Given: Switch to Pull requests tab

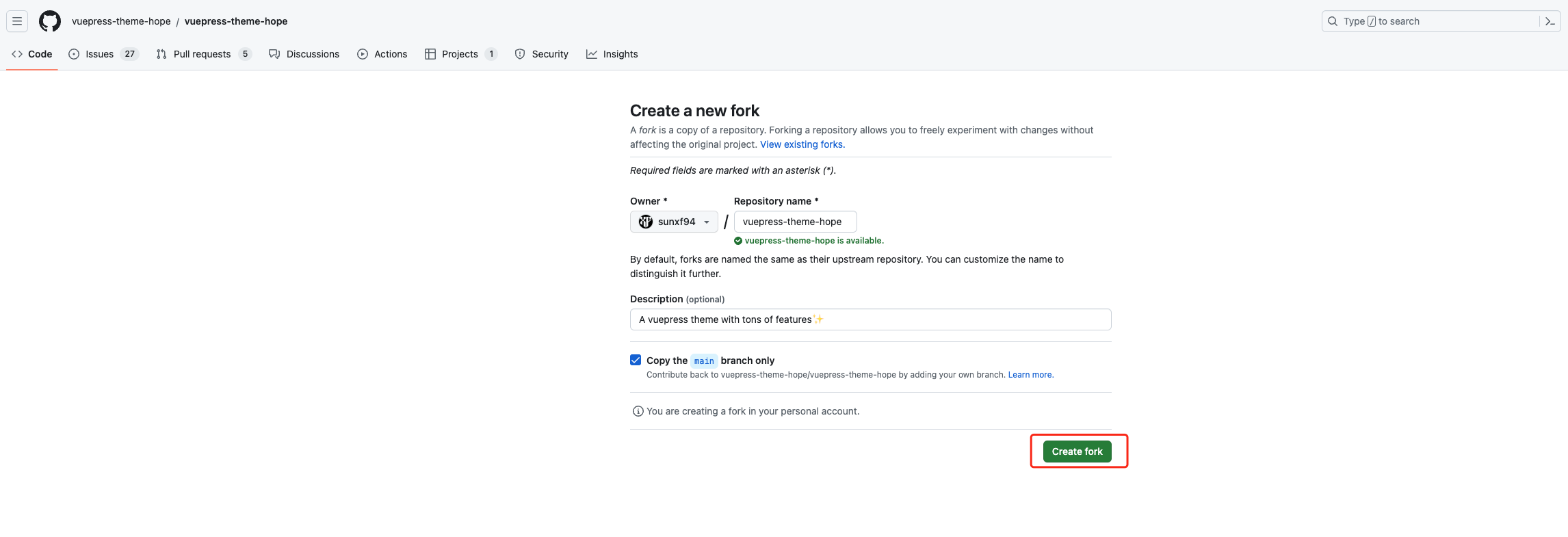Looking at the screenshot, I should pos(204,54).
